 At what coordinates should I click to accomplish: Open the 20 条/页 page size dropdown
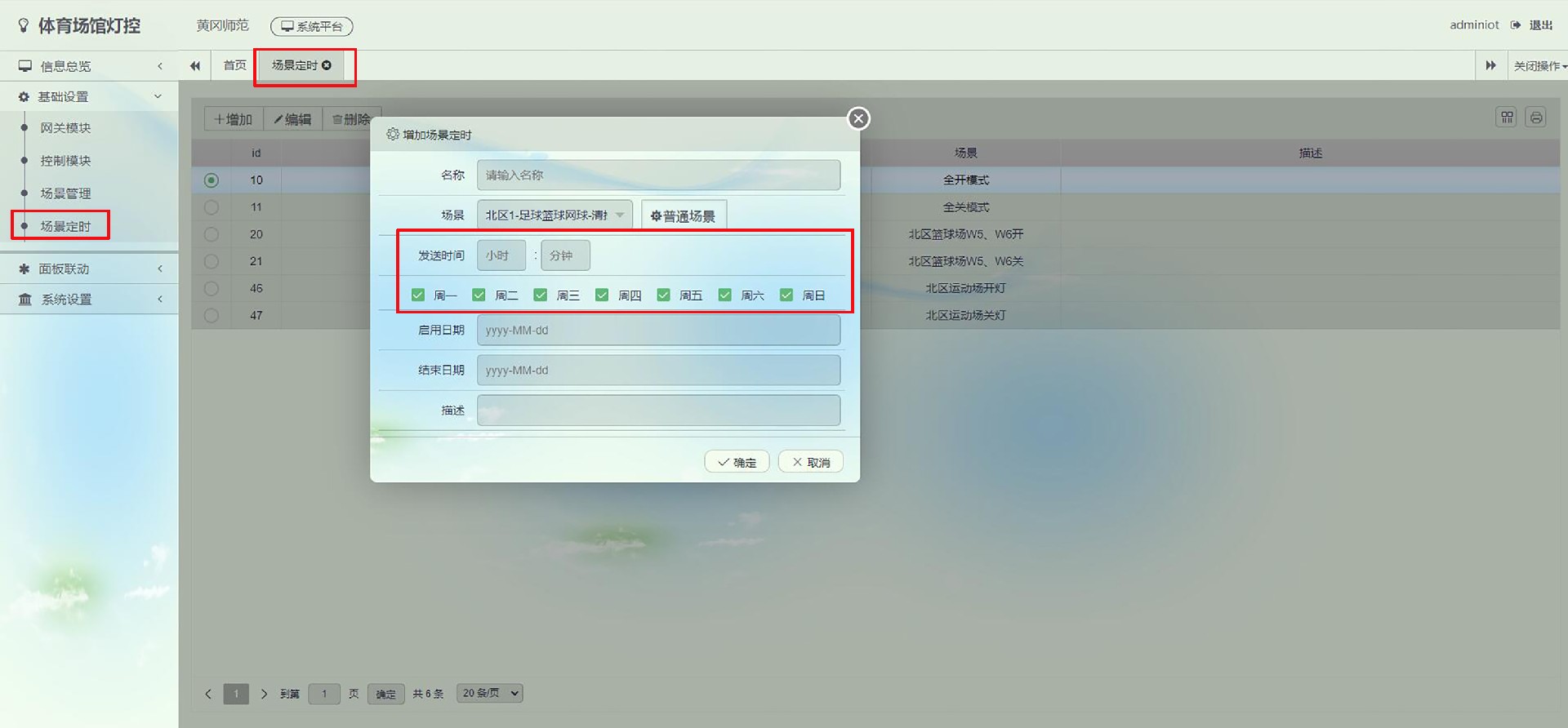tap(490, 693)
